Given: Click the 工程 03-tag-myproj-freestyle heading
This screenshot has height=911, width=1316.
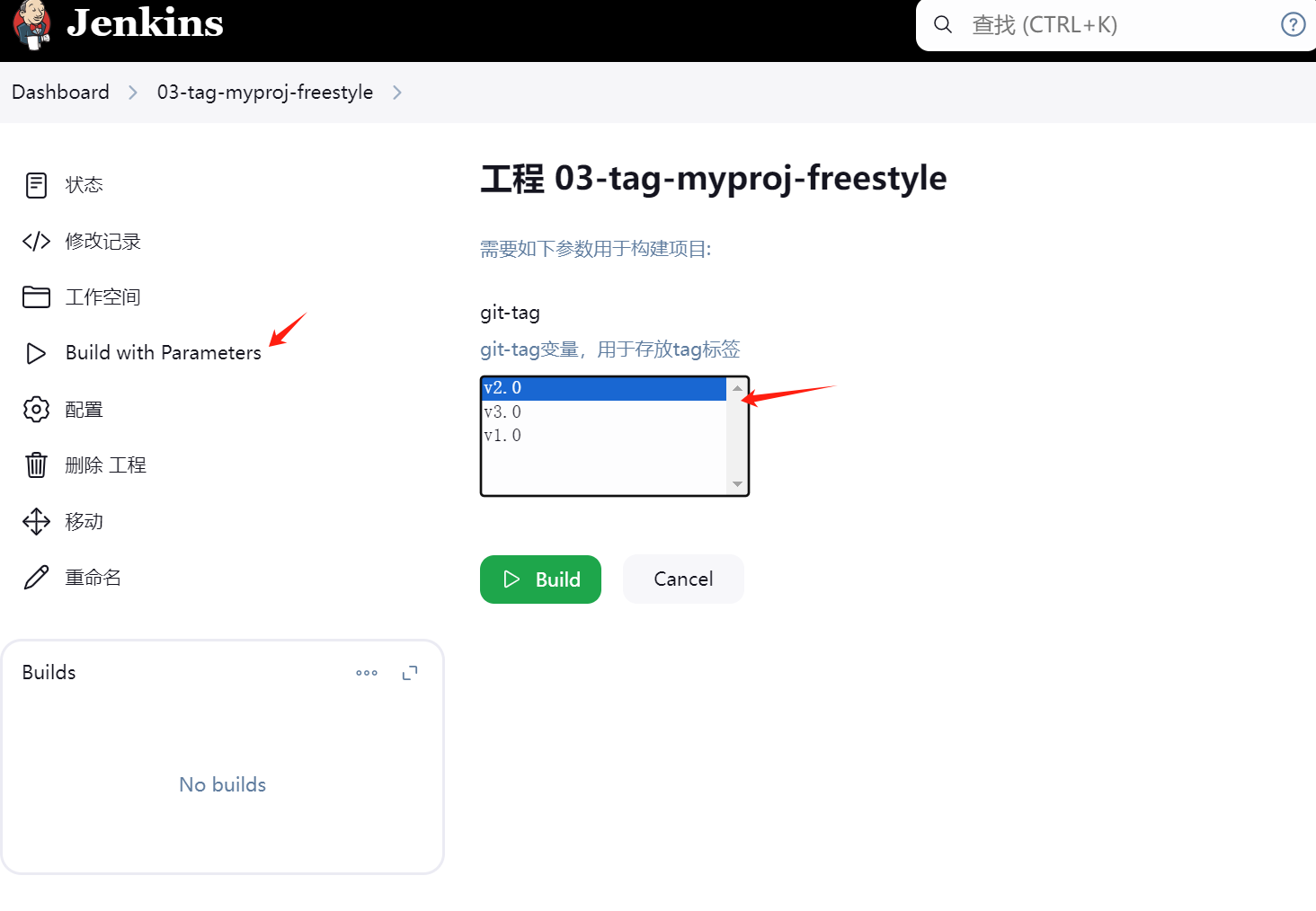Looking at the screenshot, I should point(714,178).
